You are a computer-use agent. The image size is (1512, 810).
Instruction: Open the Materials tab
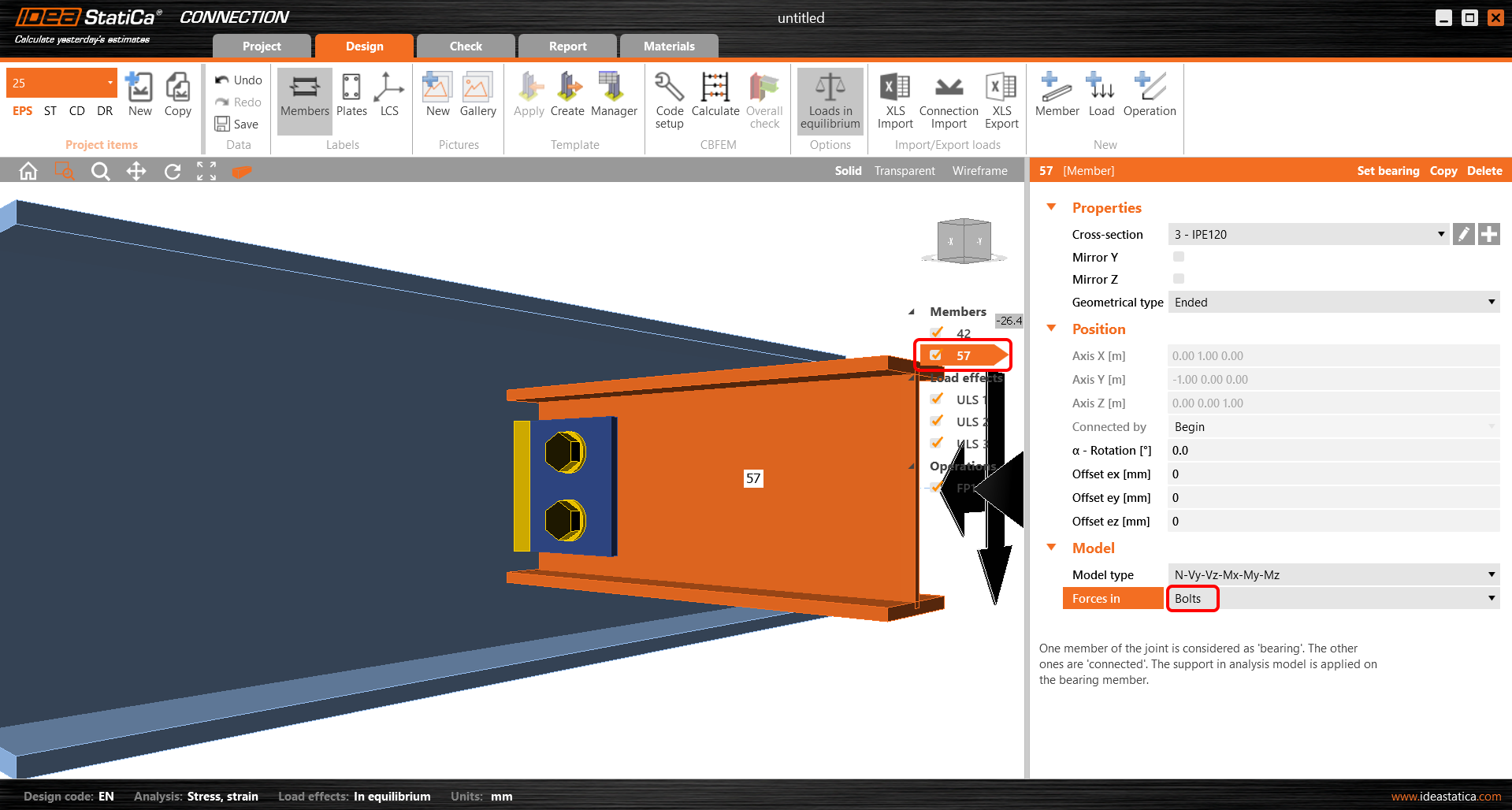(x=669, y=46)
